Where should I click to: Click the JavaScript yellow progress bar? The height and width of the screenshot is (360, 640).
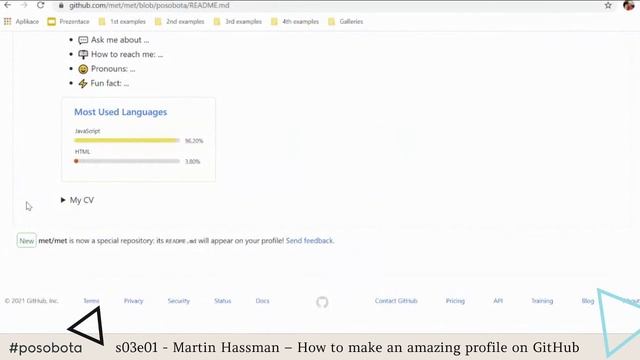(127, 140)
